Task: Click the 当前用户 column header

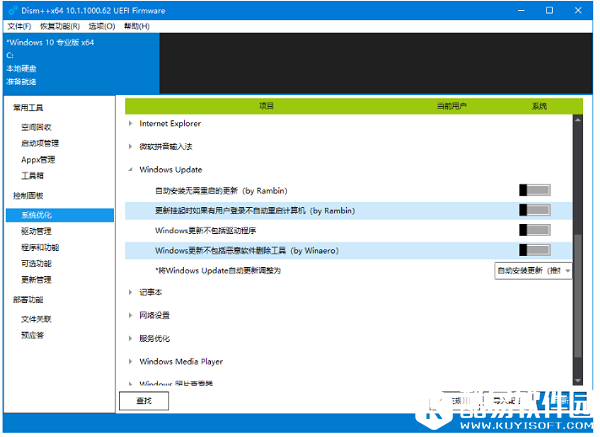Action: click(x=452, y=106)
